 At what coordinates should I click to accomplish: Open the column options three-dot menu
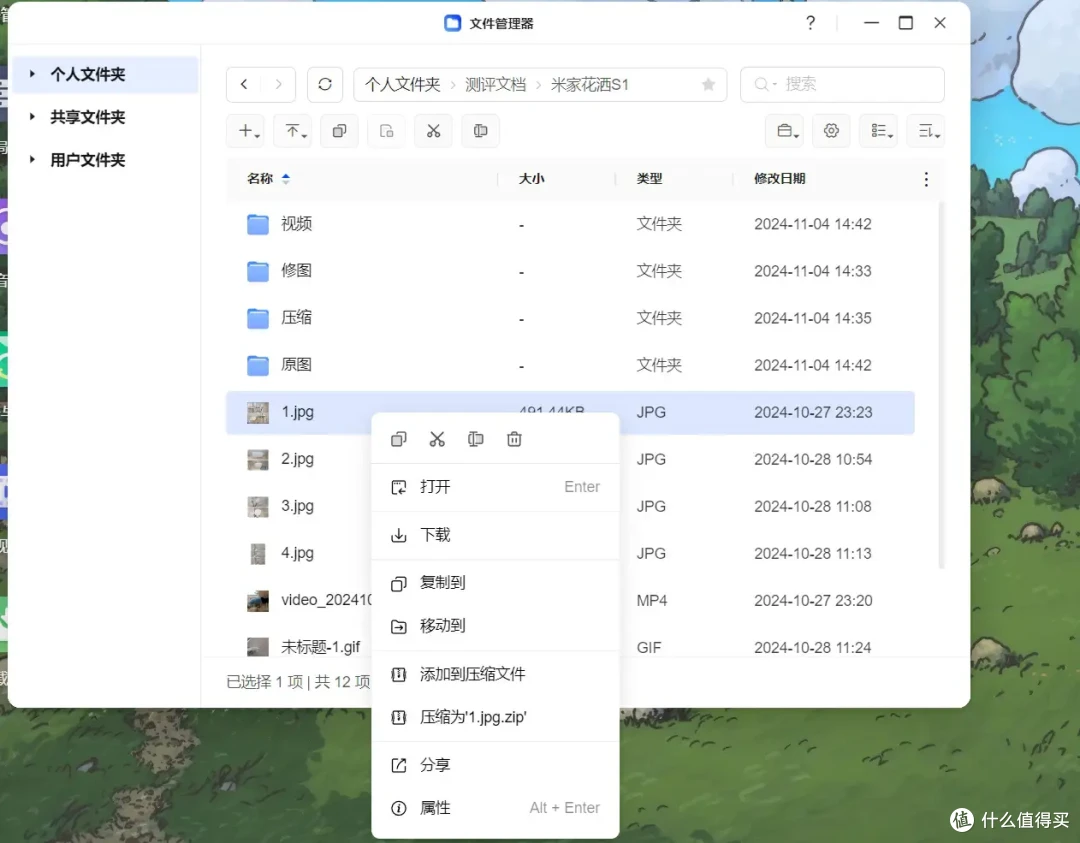coord(926,179)
